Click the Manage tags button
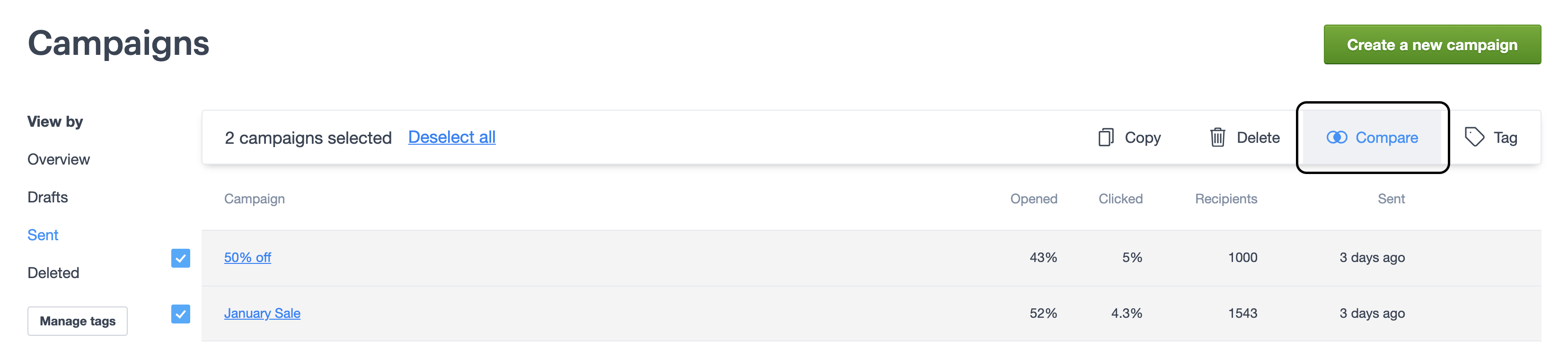 pyautogui.click(x=77, y=321)
